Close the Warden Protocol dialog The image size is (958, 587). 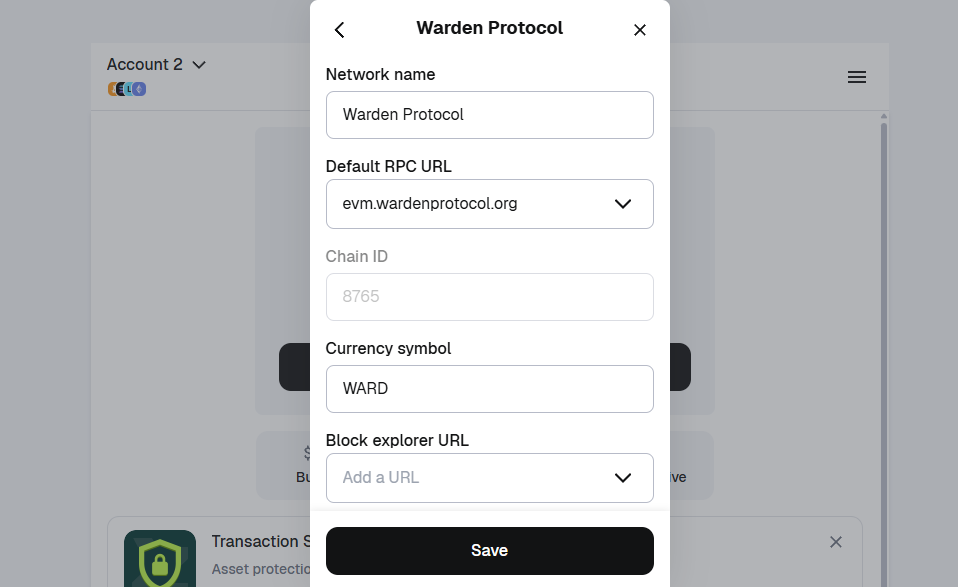(x=640, y=29)
